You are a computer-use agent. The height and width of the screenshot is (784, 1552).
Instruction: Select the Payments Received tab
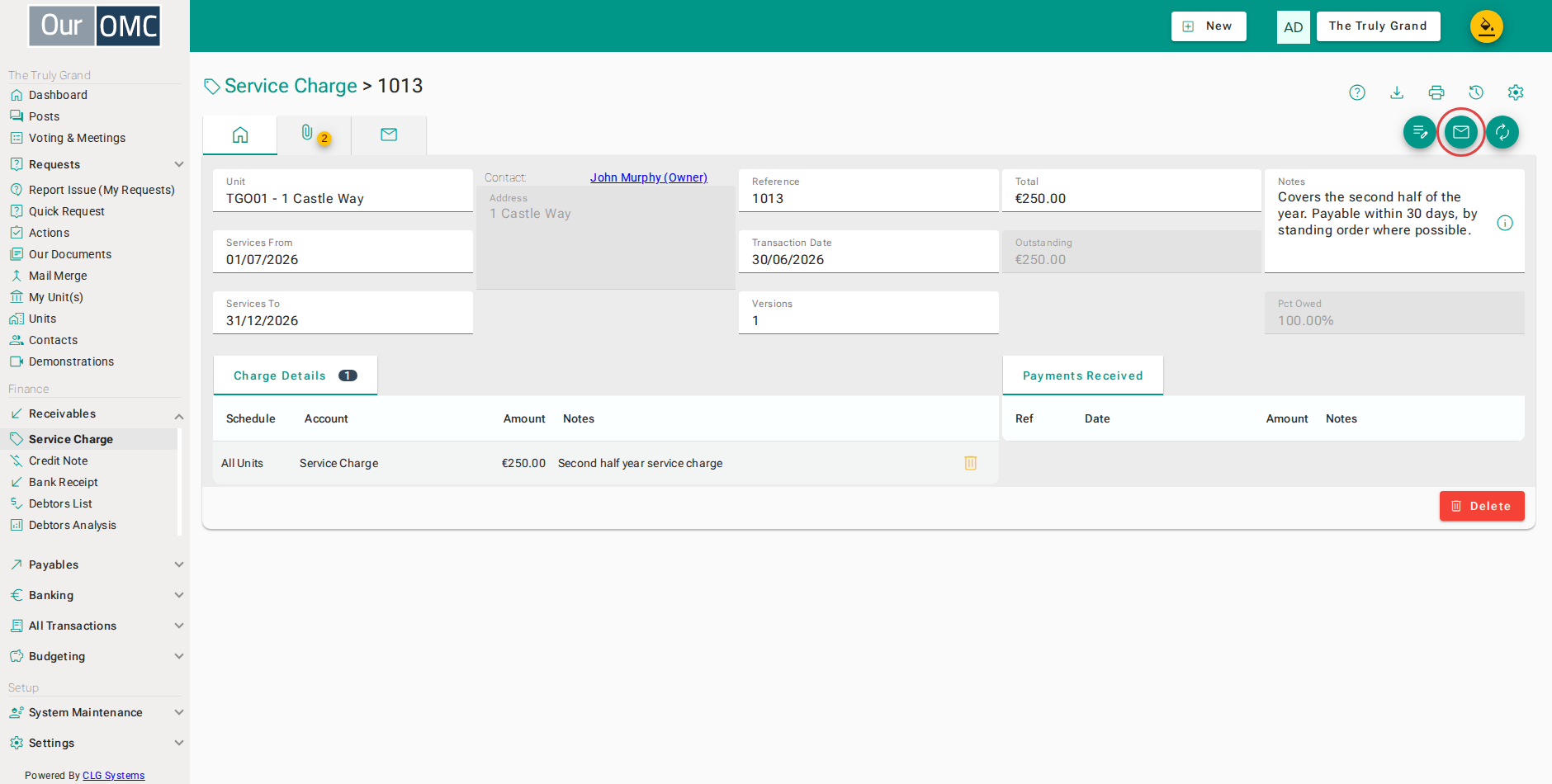tap(1083, 375)
